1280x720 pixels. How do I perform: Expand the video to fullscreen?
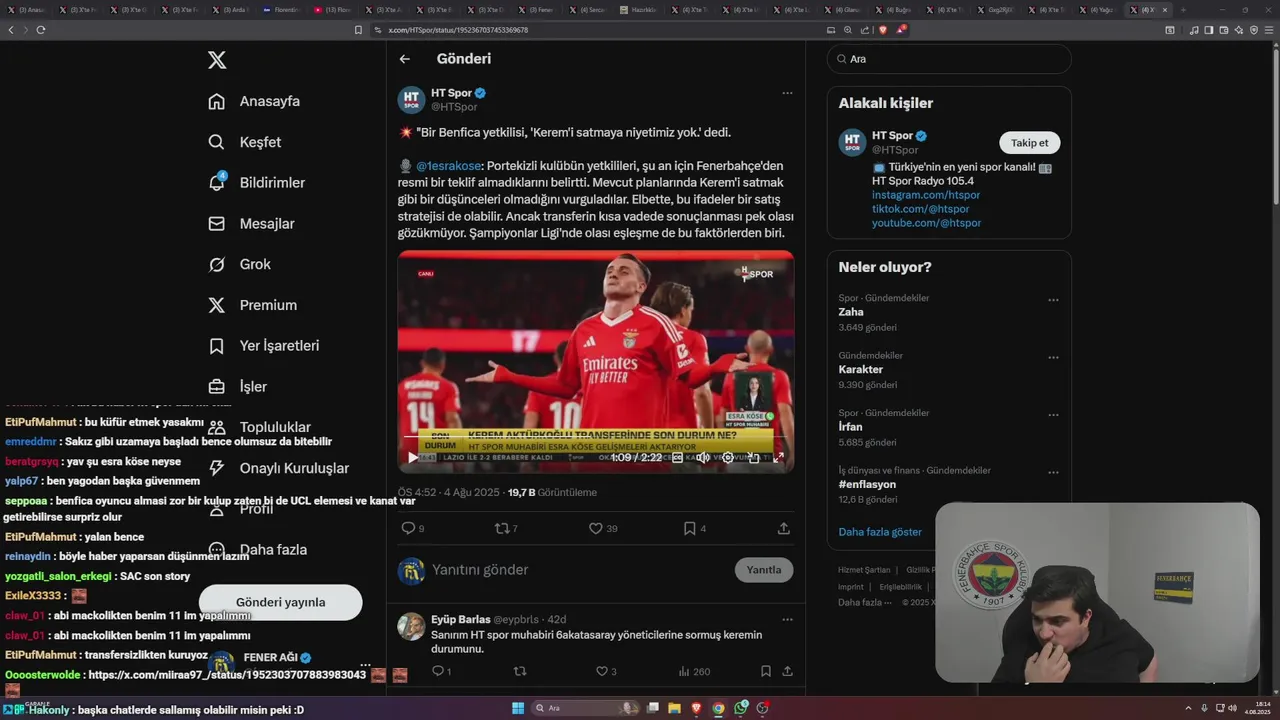(778, 457)
